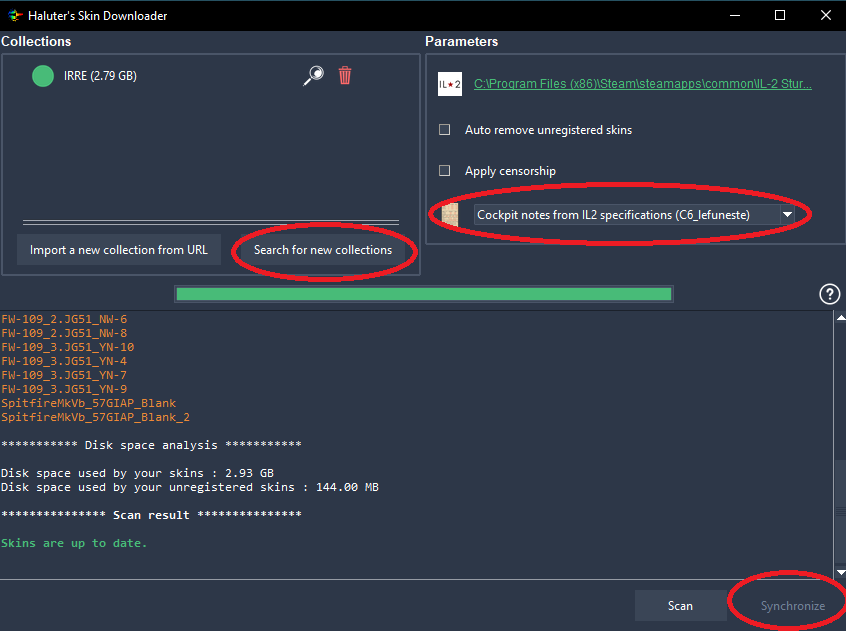This screenshot has height=631, width=846.
Task: Click the Parameters panel heading
Action: pos(461,42)
